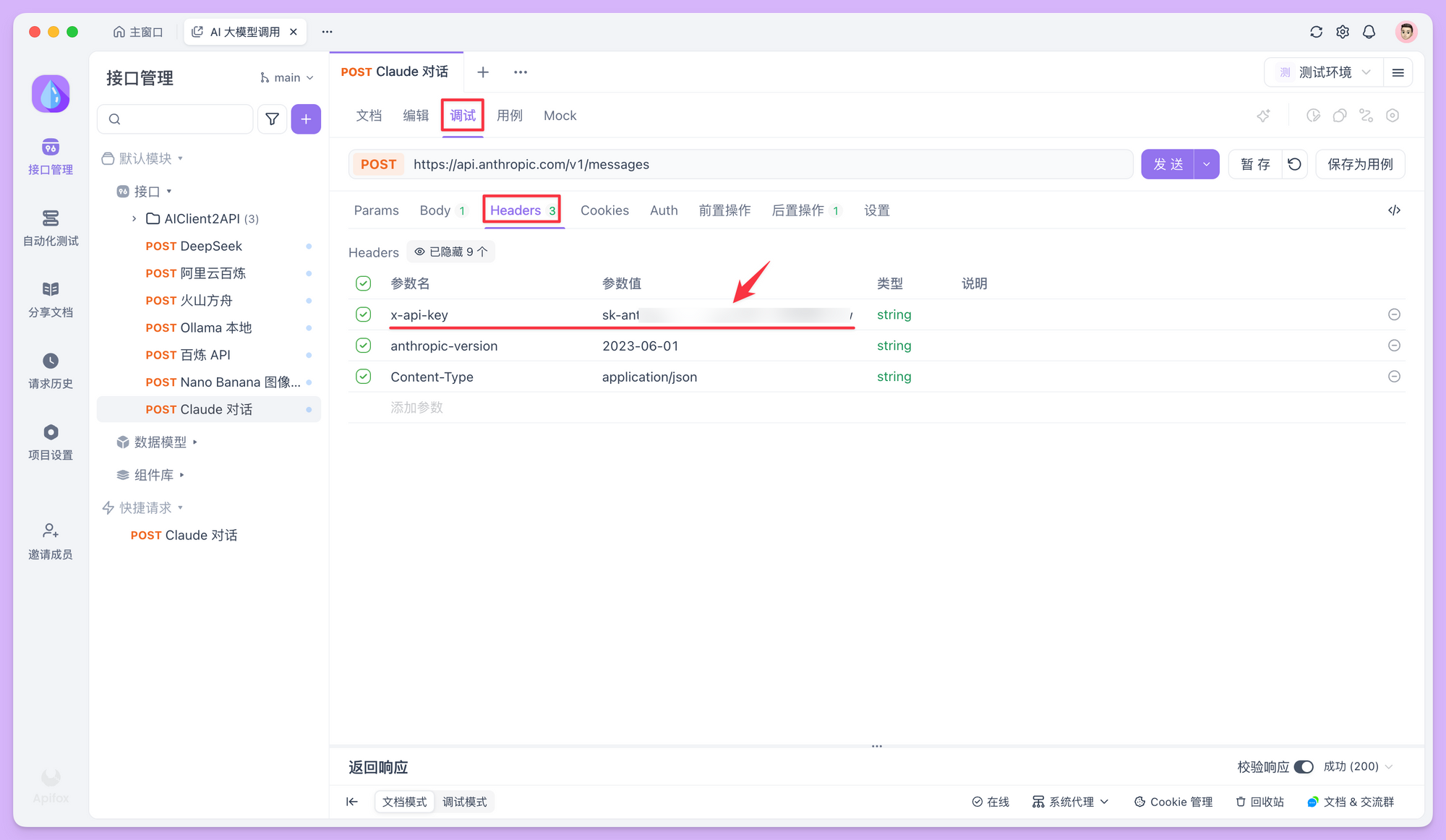Toggle the 校验响应 switch
The width and height of the screenshot is (1446, 840).
(1304, 766)
